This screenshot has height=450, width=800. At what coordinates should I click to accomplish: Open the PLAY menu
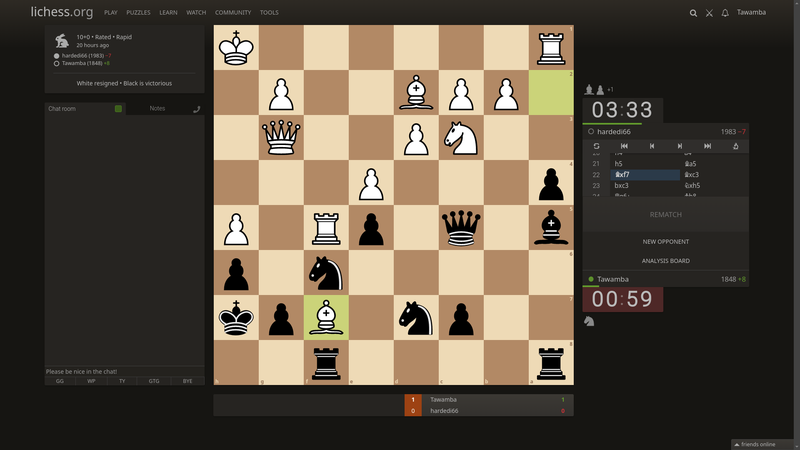pos(111,13)
